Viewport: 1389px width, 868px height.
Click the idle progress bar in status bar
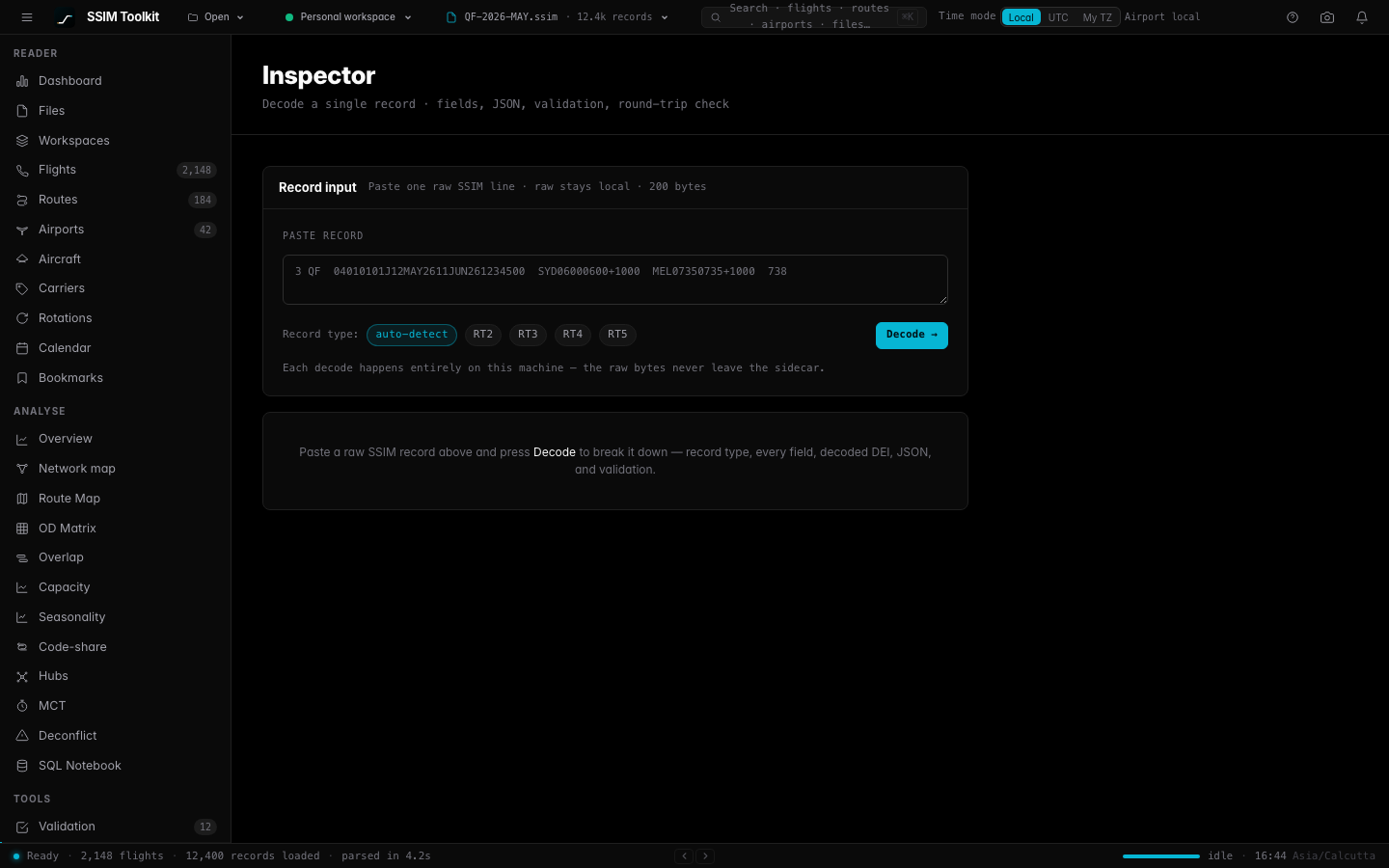click(x=1161, y=856)
